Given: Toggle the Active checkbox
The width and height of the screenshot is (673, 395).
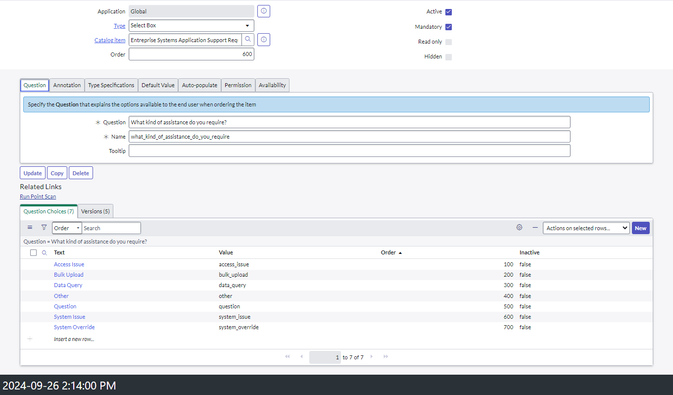Looking at the screenshot, I should point(449,12).
